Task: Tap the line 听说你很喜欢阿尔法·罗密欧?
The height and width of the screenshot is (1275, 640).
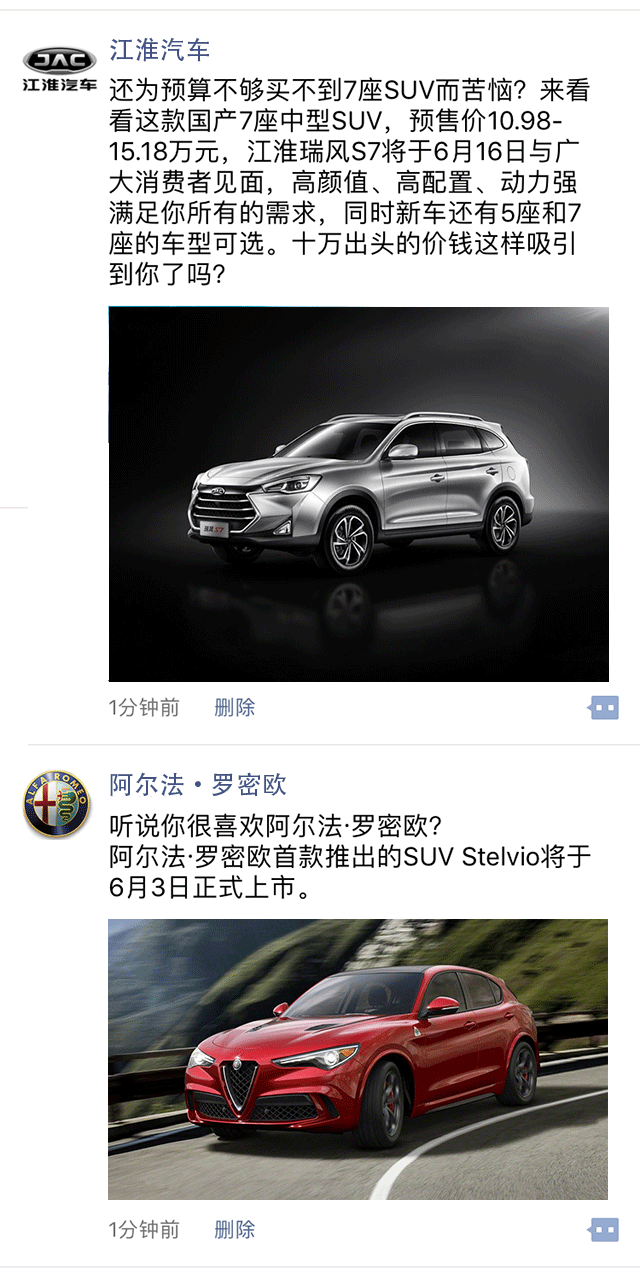Action: [x=276, y=827]
